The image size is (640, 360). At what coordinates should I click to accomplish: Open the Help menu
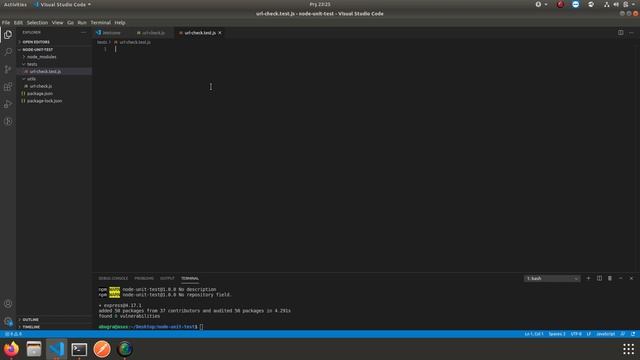(120, 22)
